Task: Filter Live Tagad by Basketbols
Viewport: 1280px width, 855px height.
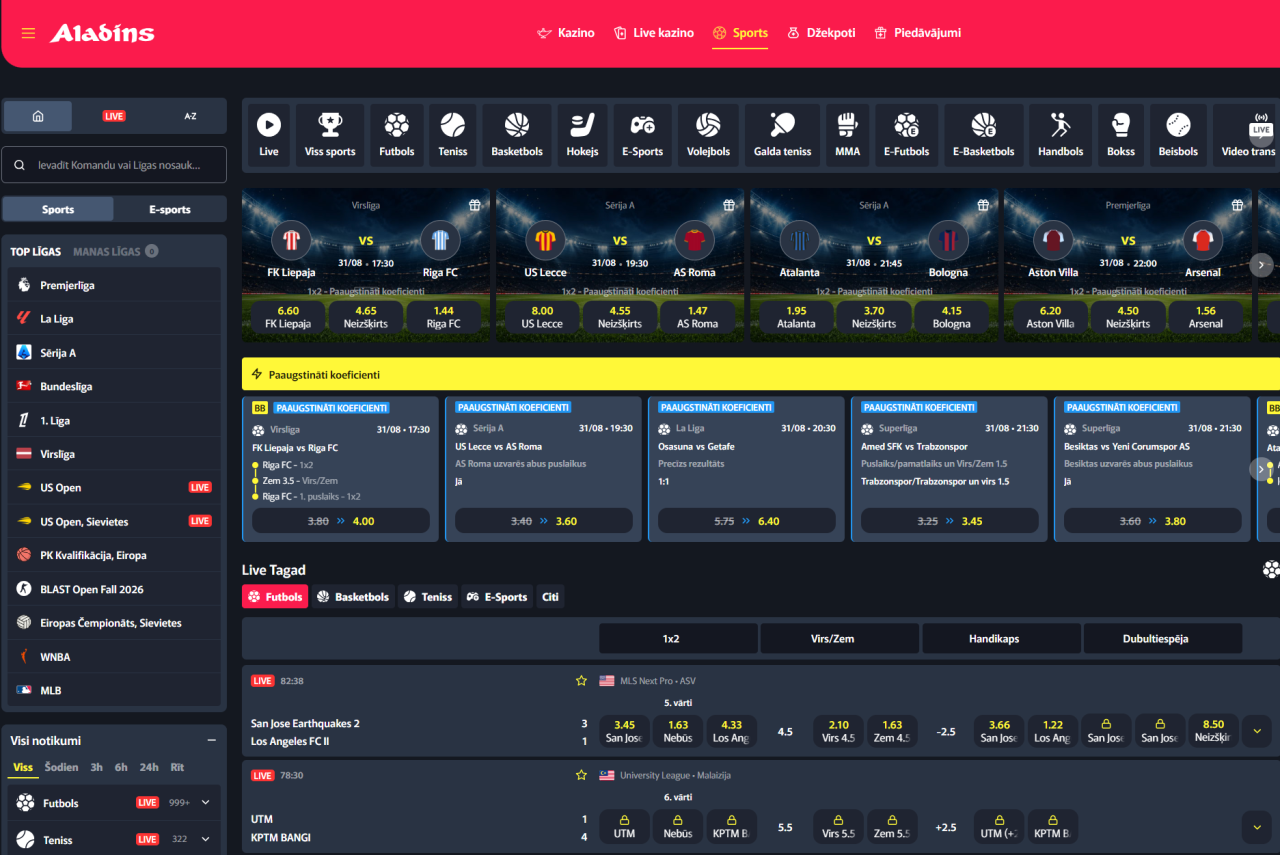Action: pos(353,597)
